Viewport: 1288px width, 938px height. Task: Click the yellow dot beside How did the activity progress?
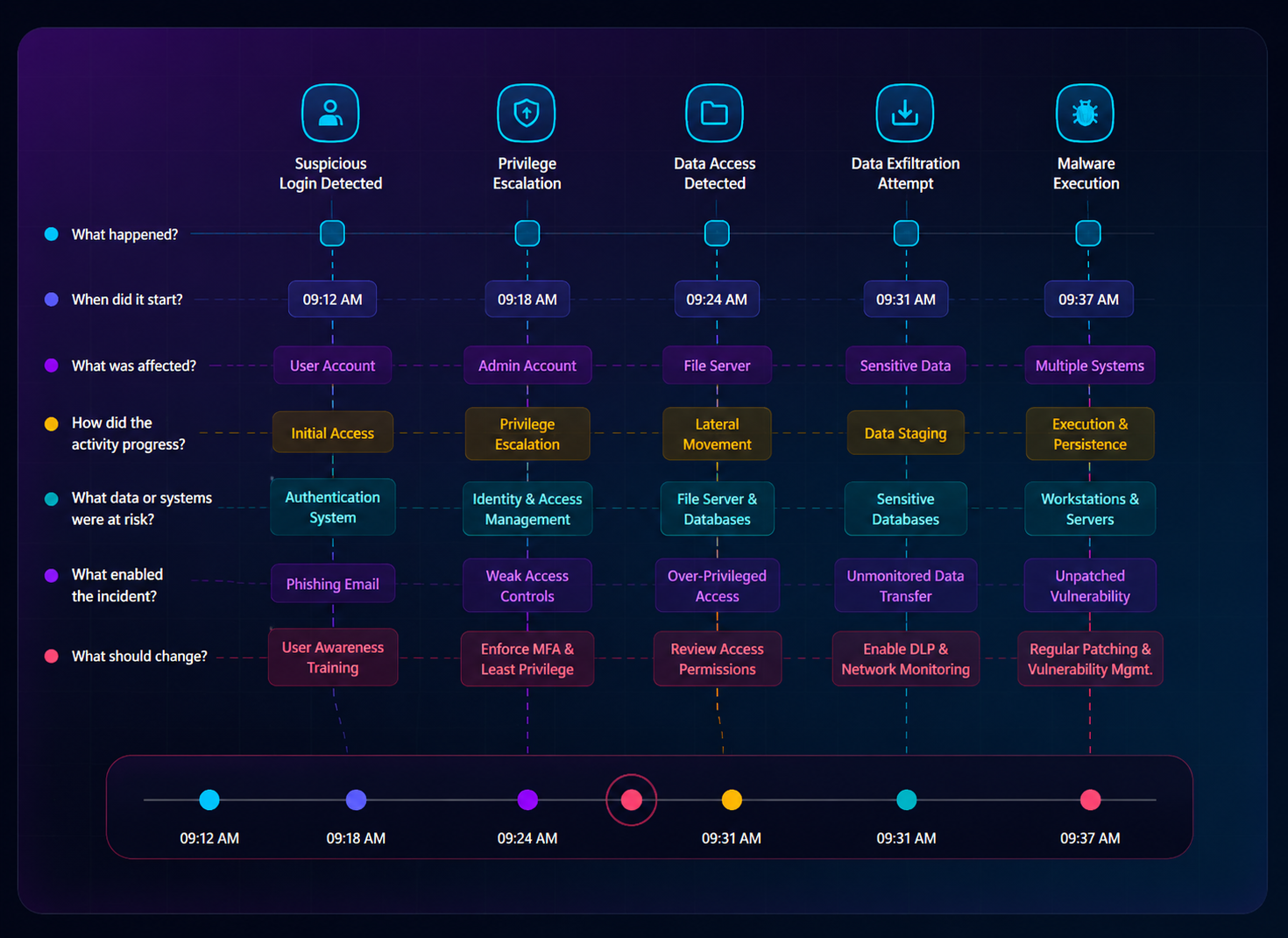52,424
